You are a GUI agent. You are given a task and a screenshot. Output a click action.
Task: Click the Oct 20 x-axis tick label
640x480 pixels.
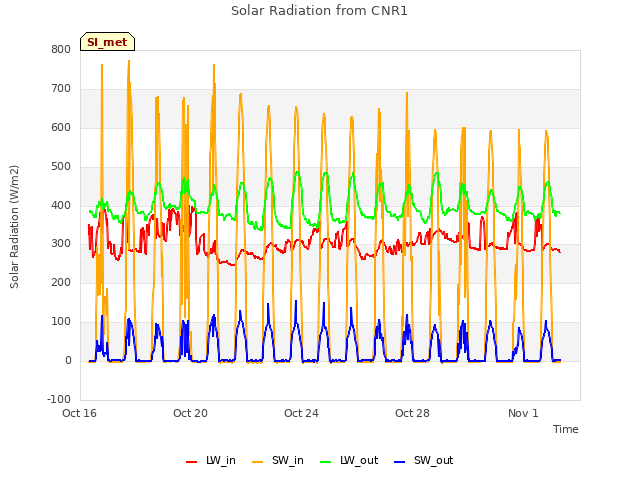190,413
